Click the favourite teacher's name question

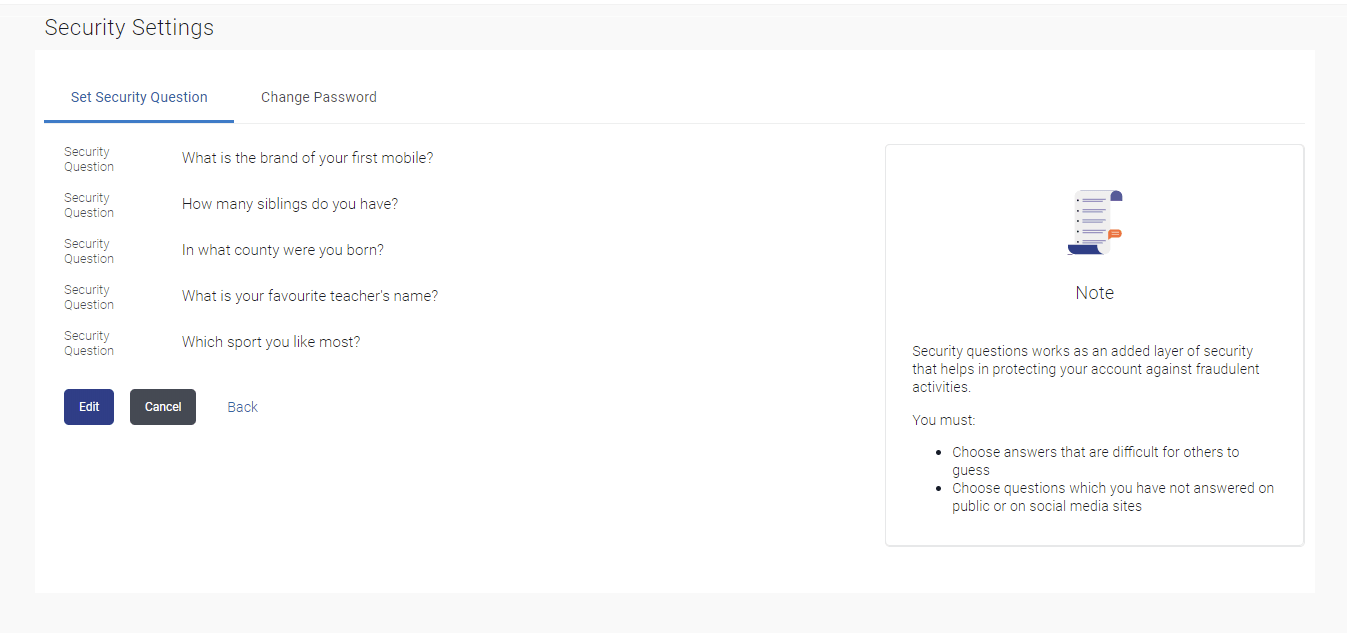[310, 296]
